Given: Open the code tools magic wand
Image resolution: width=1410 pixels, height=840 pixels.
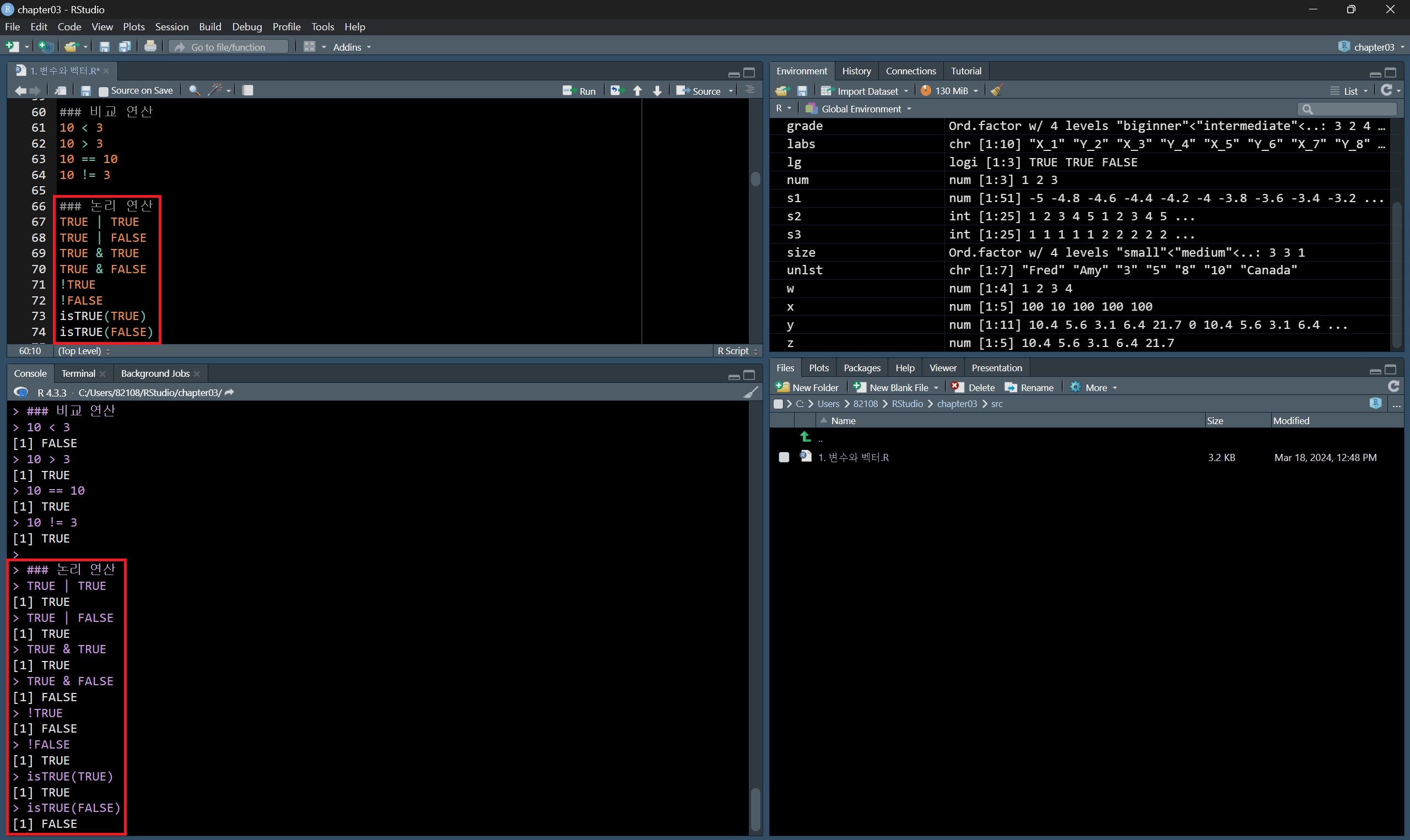Looking at the screenshot, I should tap(215, 90).
